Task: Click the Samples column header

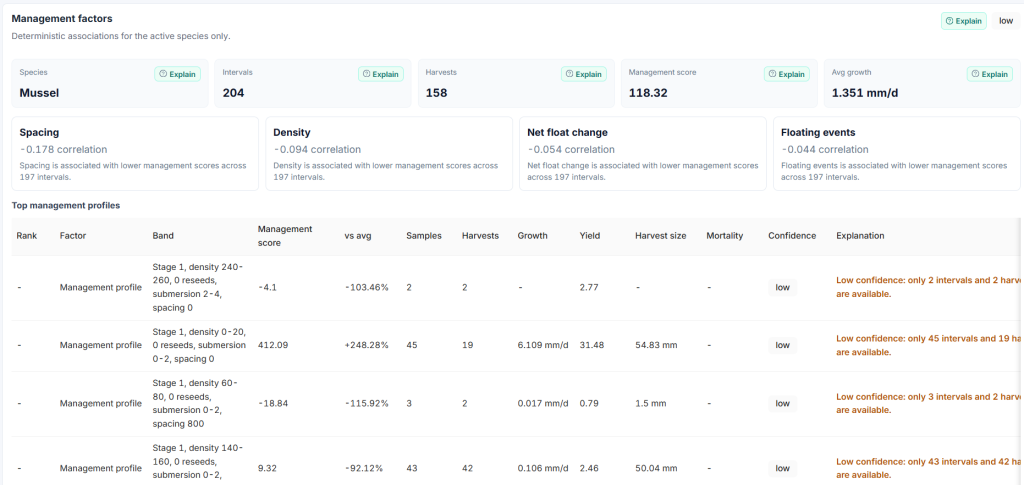Action: tap(424, 236)
